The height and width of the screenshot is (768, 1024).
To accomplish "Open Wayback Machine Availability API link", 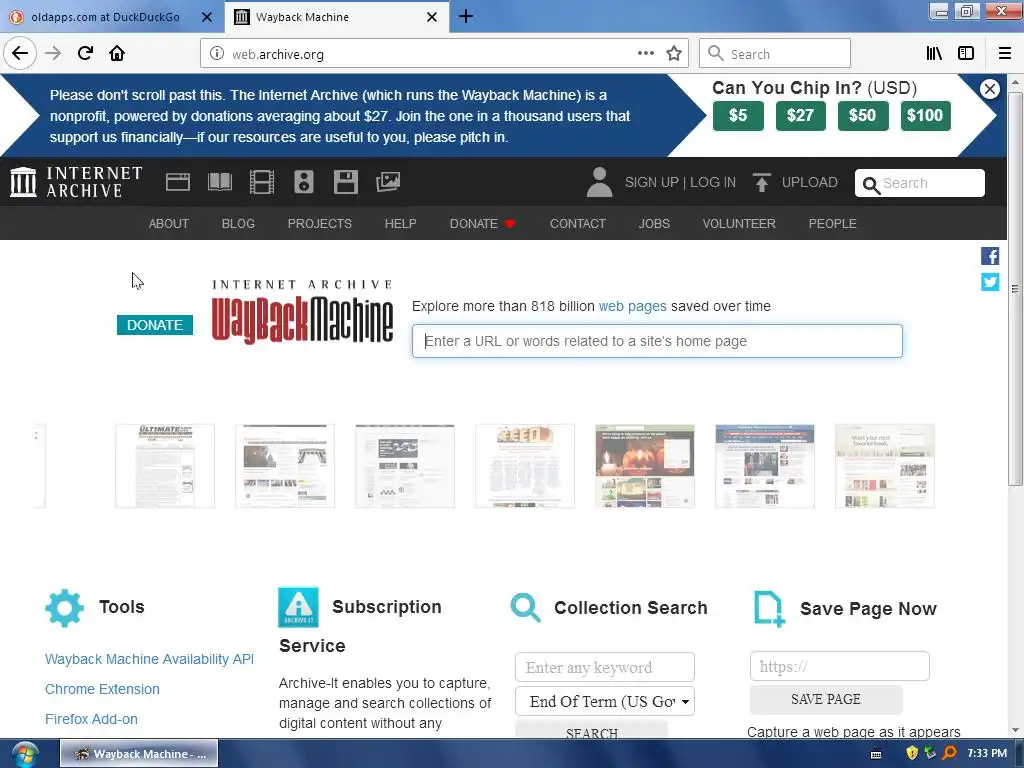I will tap(149, 659).
